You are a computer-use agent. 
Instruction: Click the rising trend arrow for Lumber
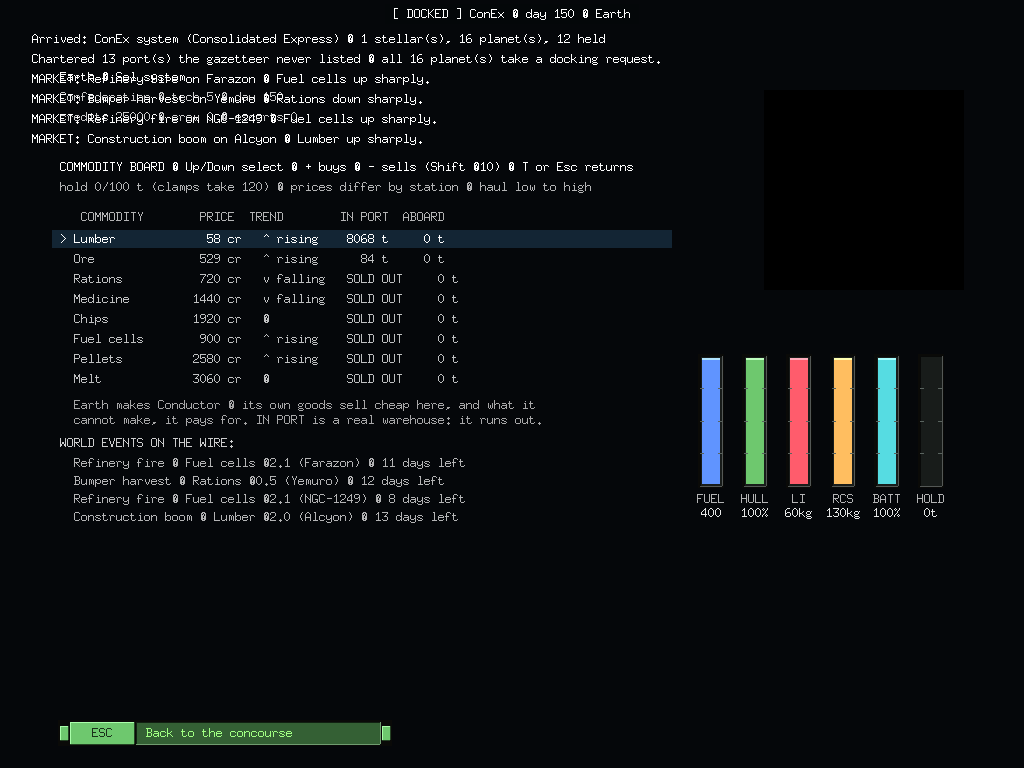point(266,239)
